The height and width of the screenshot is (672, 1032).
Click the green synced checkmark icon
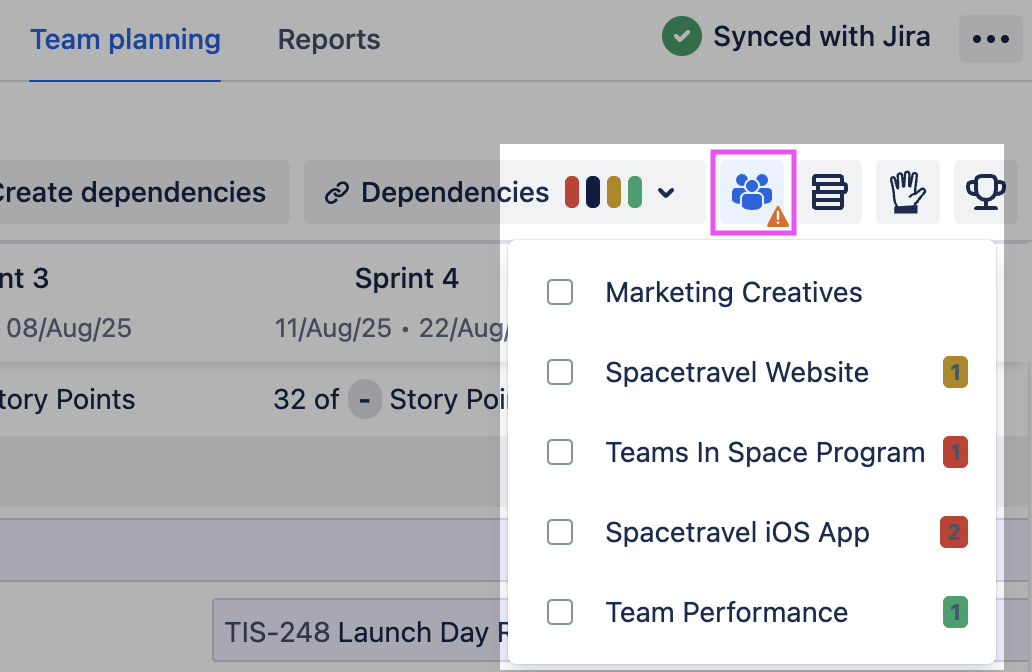pyautogui.click(x=681, y=37)
